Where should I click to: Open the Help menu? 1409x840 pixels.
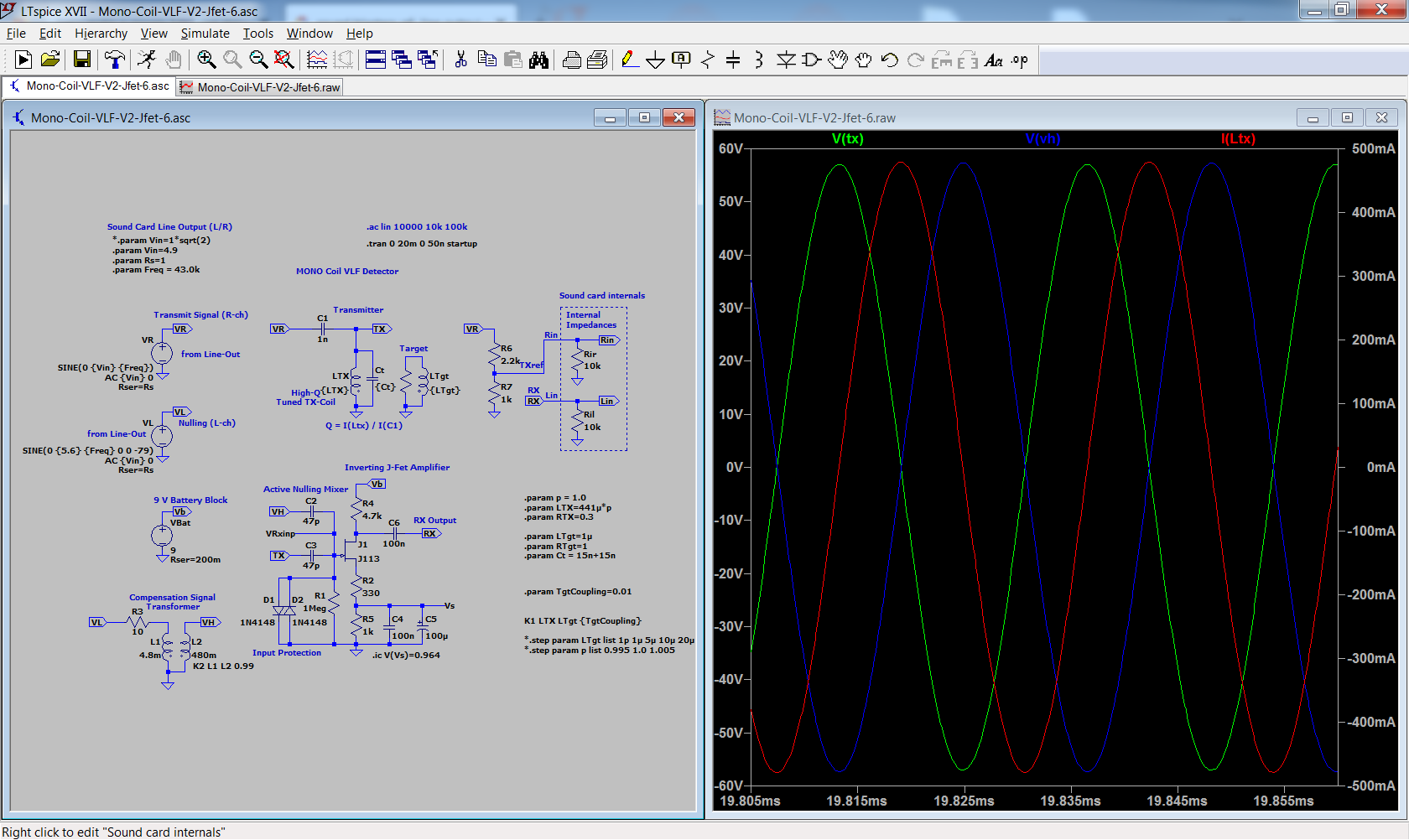coord(359,34)
